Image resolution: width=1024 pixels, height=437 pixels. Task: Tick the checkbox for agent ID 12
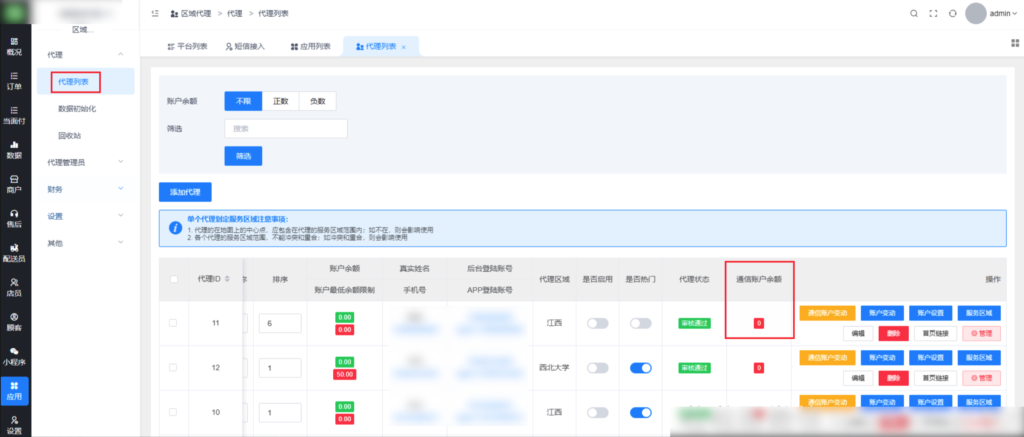173,368
